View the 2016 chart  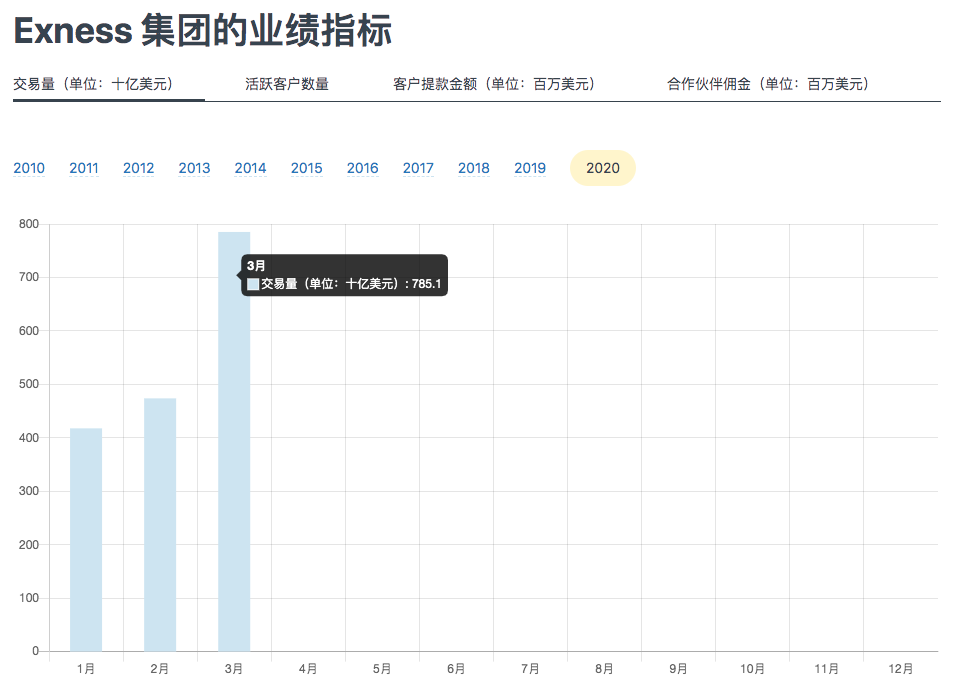362,168
